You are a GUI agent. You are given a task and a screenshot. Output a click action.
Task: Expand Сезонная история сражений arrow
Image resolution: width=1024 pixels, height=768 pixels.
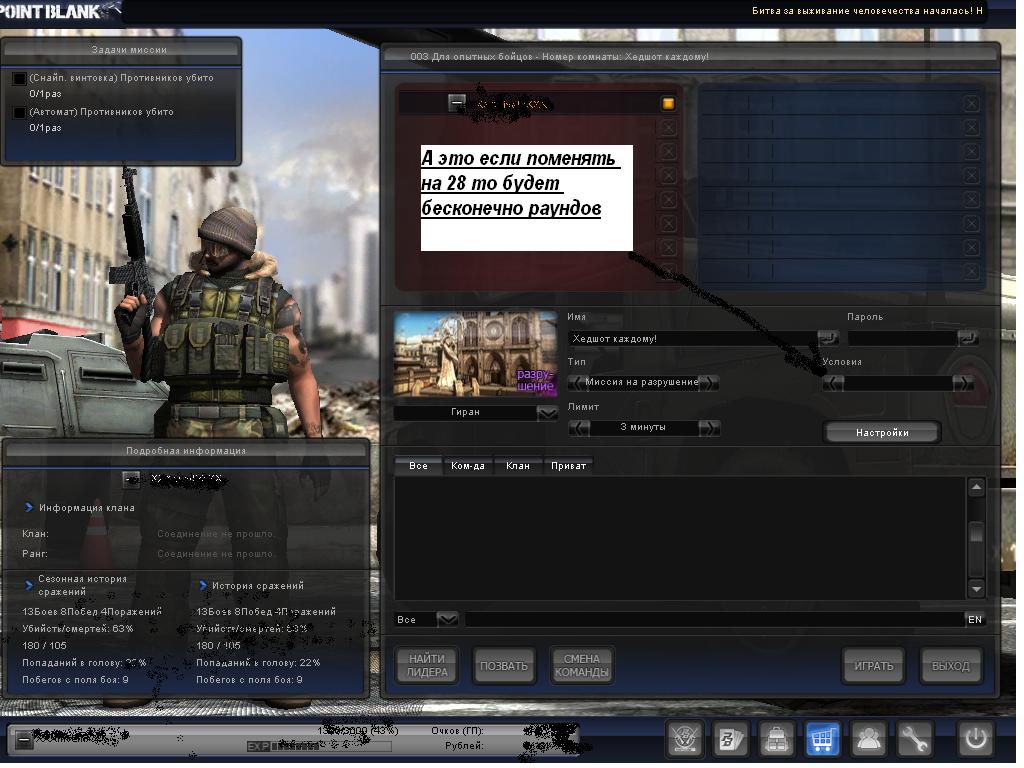(29, 585)
